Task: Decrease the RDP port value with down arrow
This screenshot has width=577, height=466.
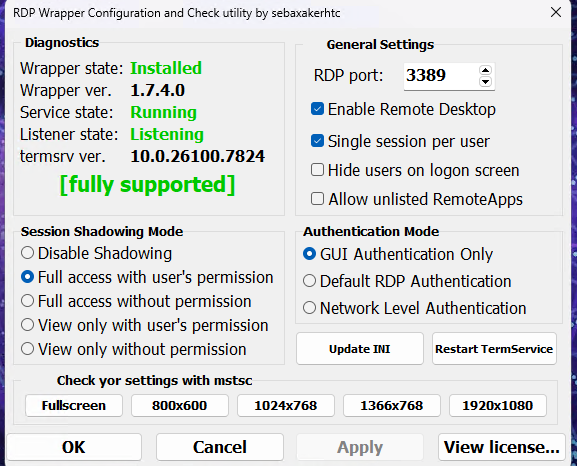Action: (x=485, y=81)
